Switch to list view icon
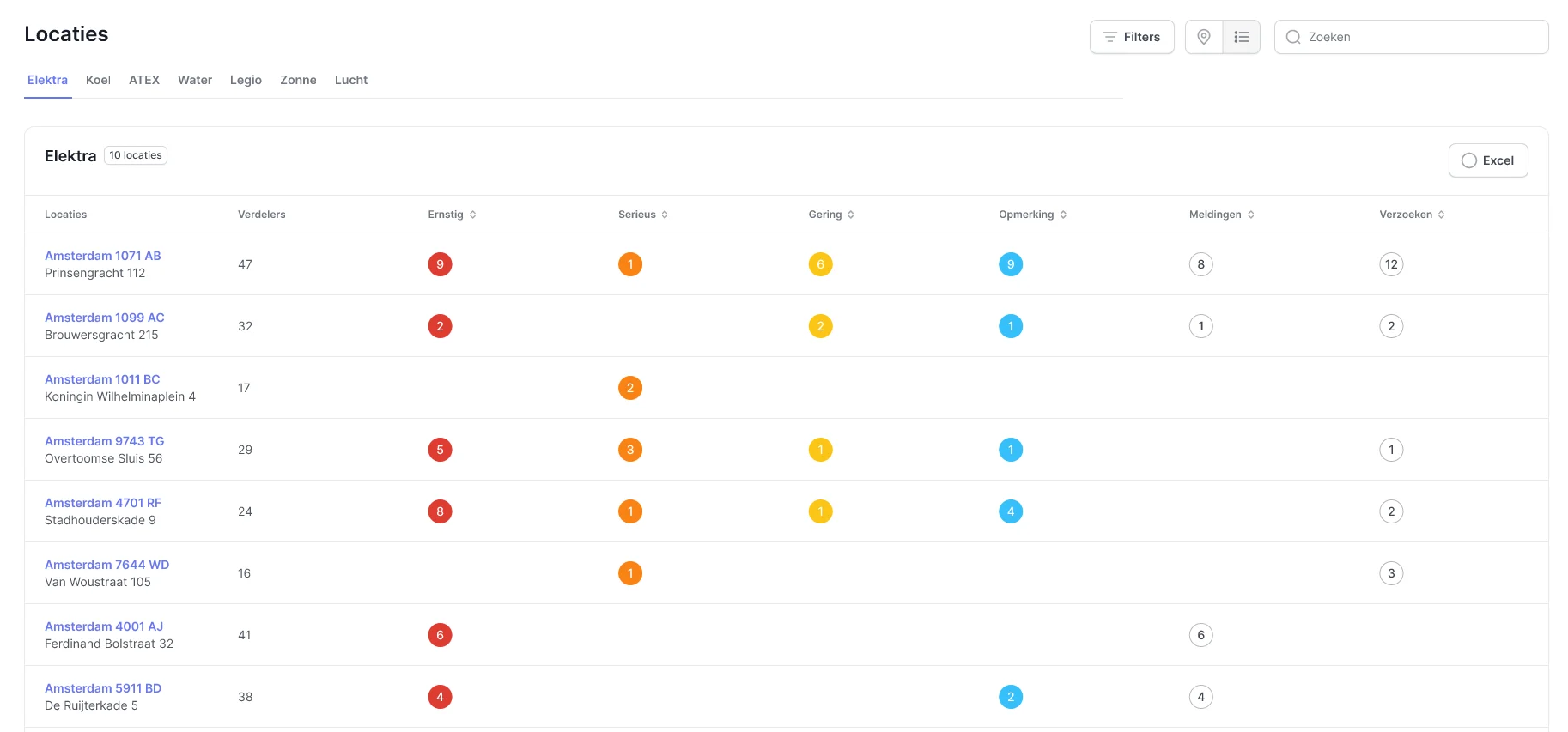The width and height of the screenshot is (1568, 732). pos(1242,37)
